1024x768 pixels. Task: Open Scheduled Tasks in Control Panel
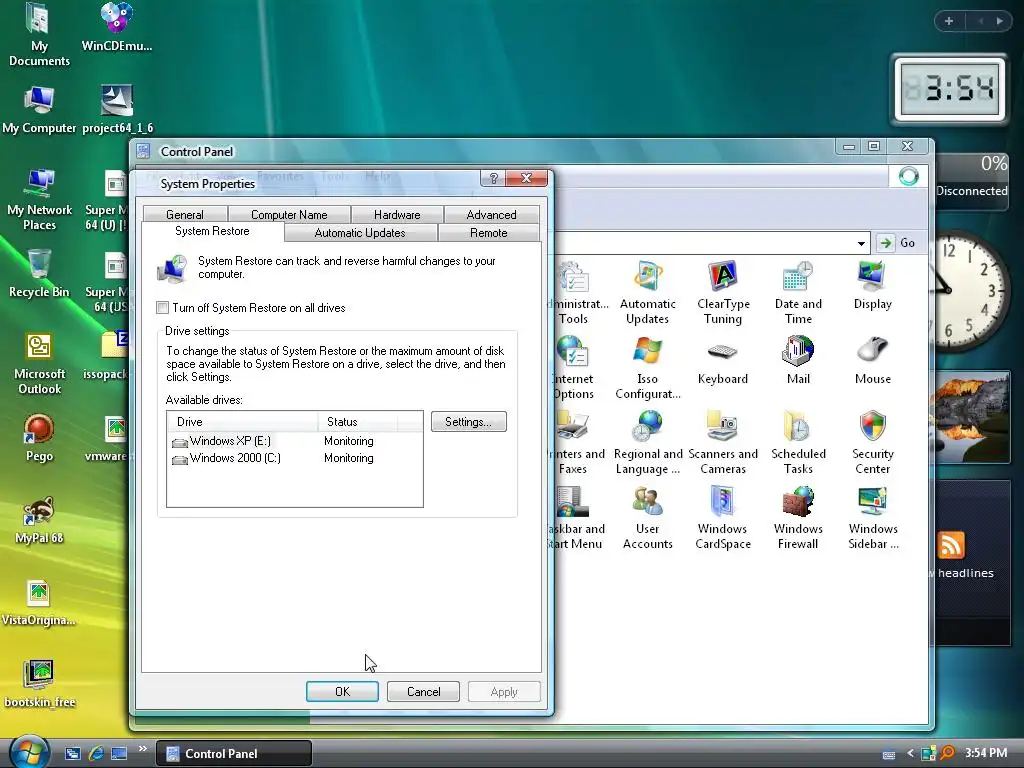tap(798, 443)
